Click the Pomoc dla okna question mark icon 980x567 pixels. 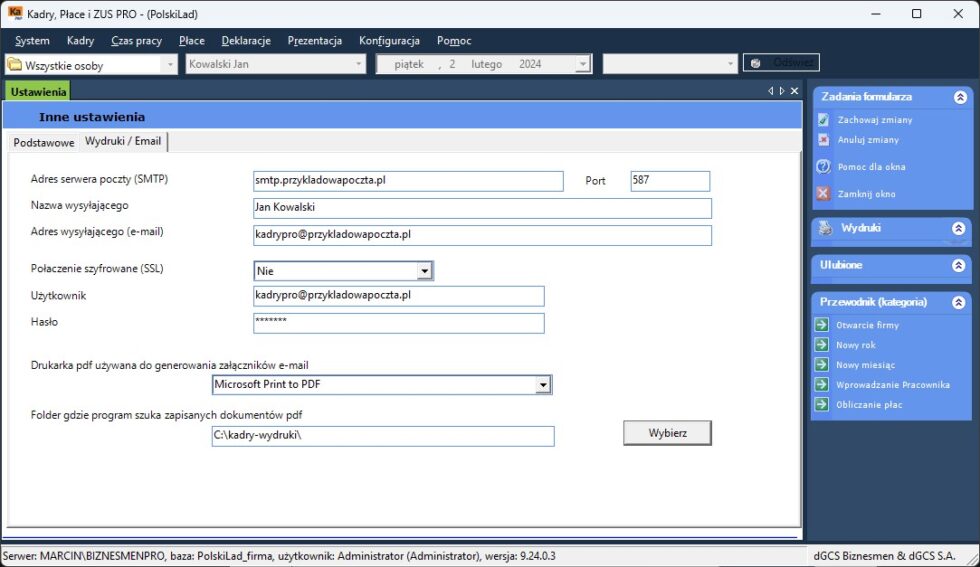[823, 166]
